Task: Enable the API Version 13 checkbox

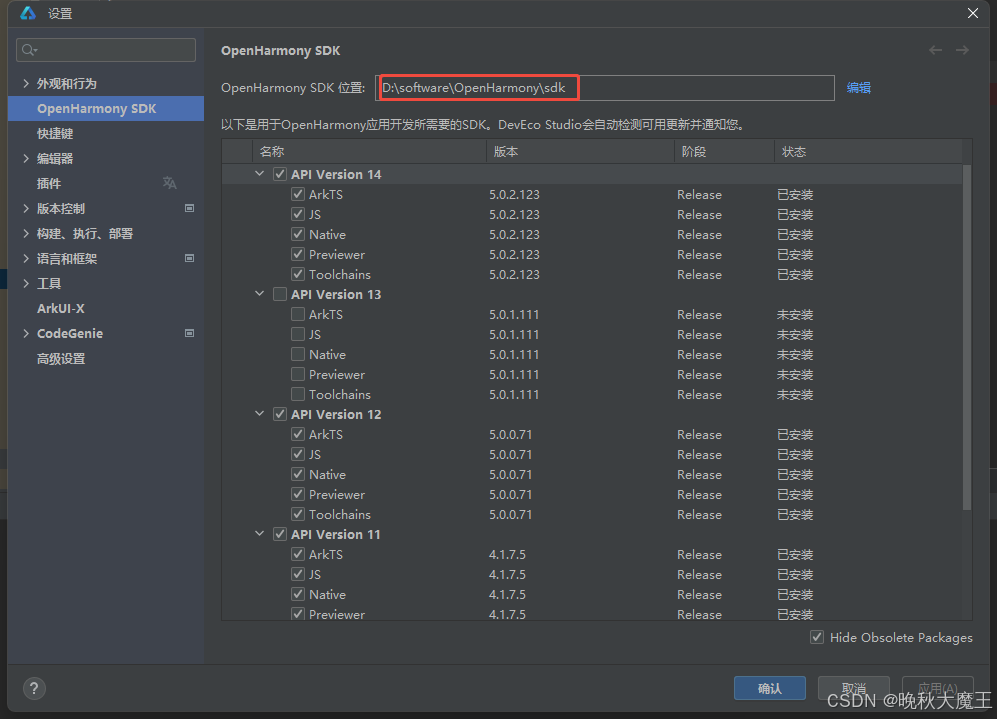Action: [x=279, y=293]
